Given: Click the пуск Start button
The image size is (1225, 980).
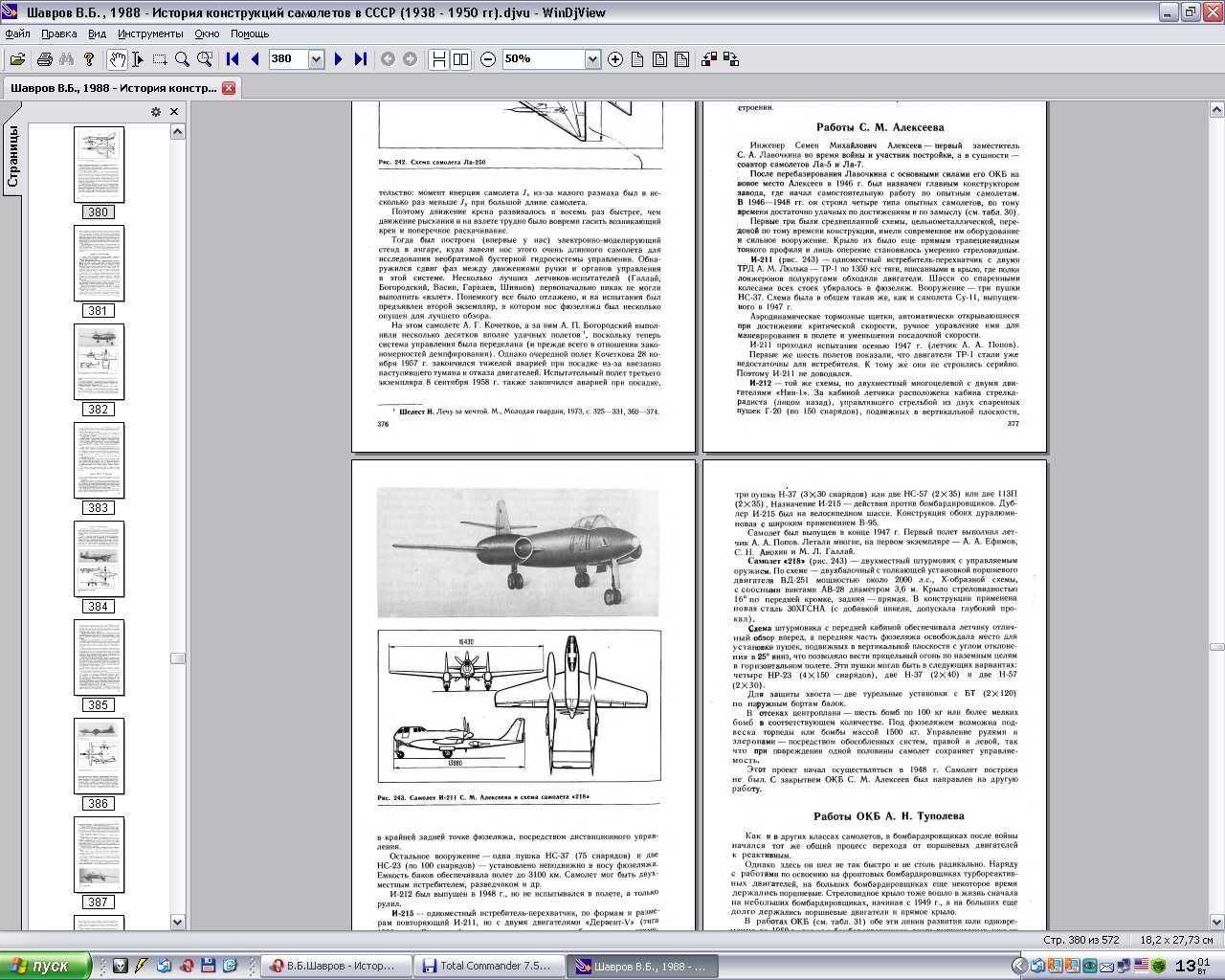Looking at the screenshot, I should point(45,966).
